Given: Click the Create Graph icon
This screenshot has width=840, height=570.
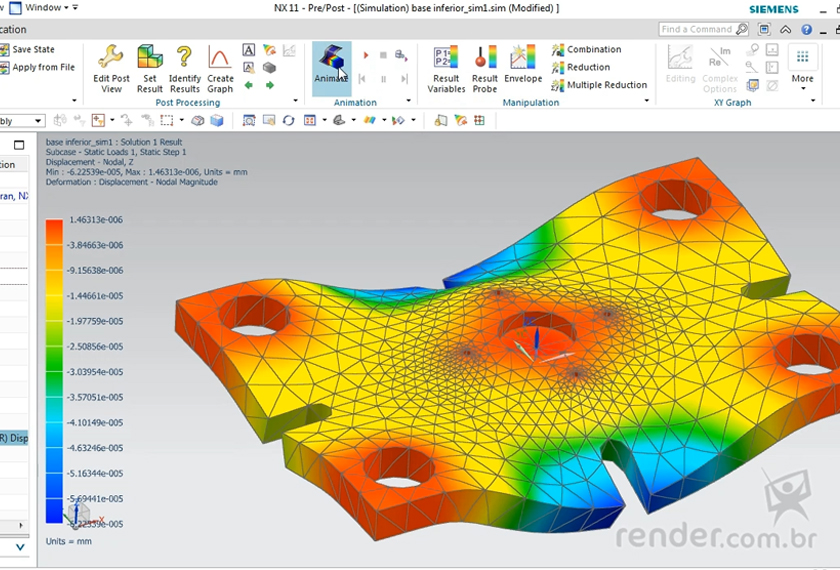Looking at the screenshot, I should pos(220,68).
